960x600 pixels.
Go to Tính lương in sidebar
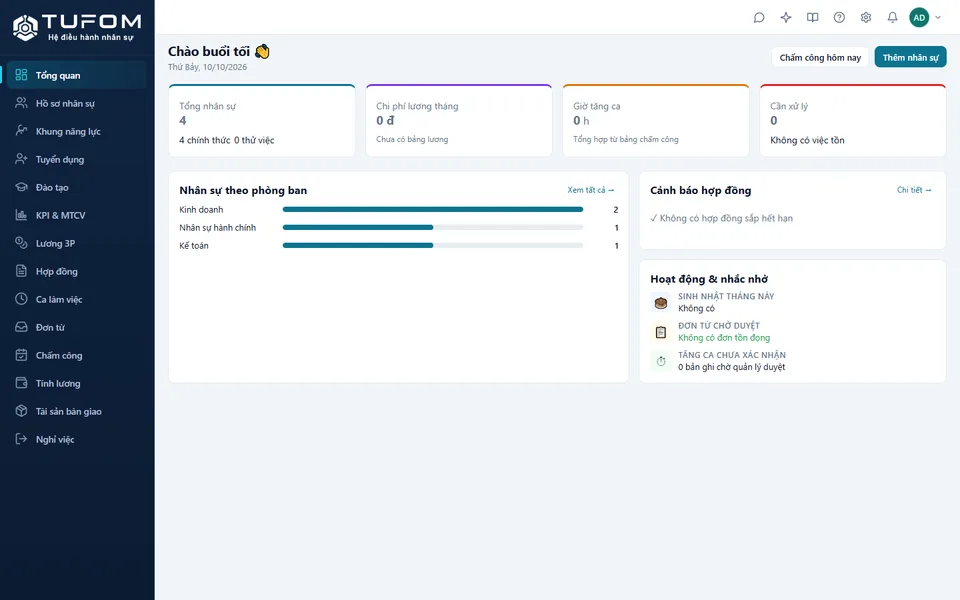click(x=77, y=383)
